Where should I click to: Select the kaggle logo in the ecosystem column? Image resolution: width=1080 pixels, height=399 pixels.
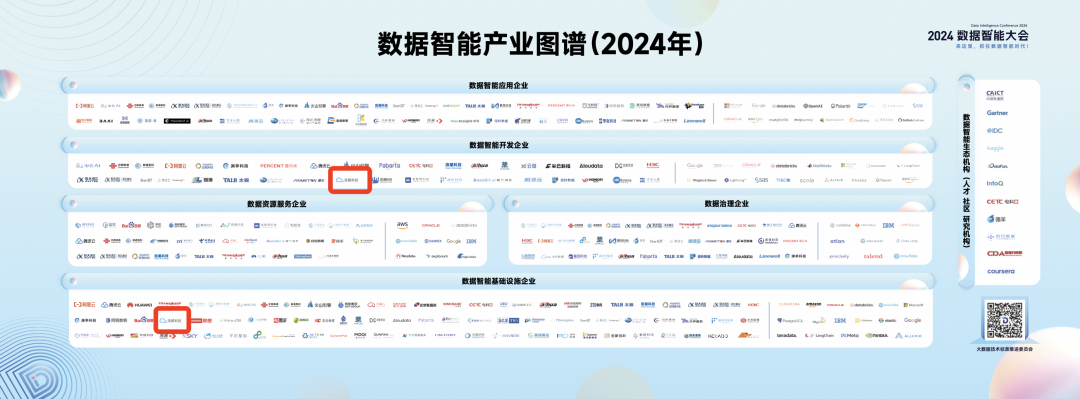(995, 148)
